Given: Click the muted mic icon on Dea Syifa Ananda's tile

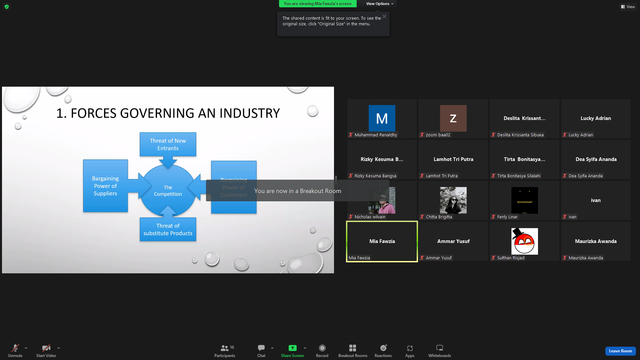Looking at the screenshot, I should pyautogui.click(x=565, y=176).
